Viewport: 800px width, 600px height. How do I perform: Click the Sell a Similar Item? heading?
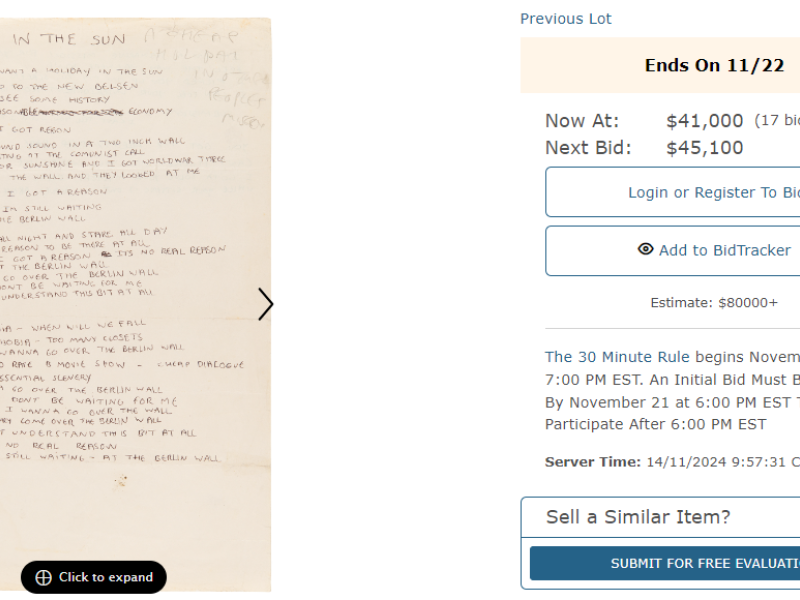coord(638,517)
